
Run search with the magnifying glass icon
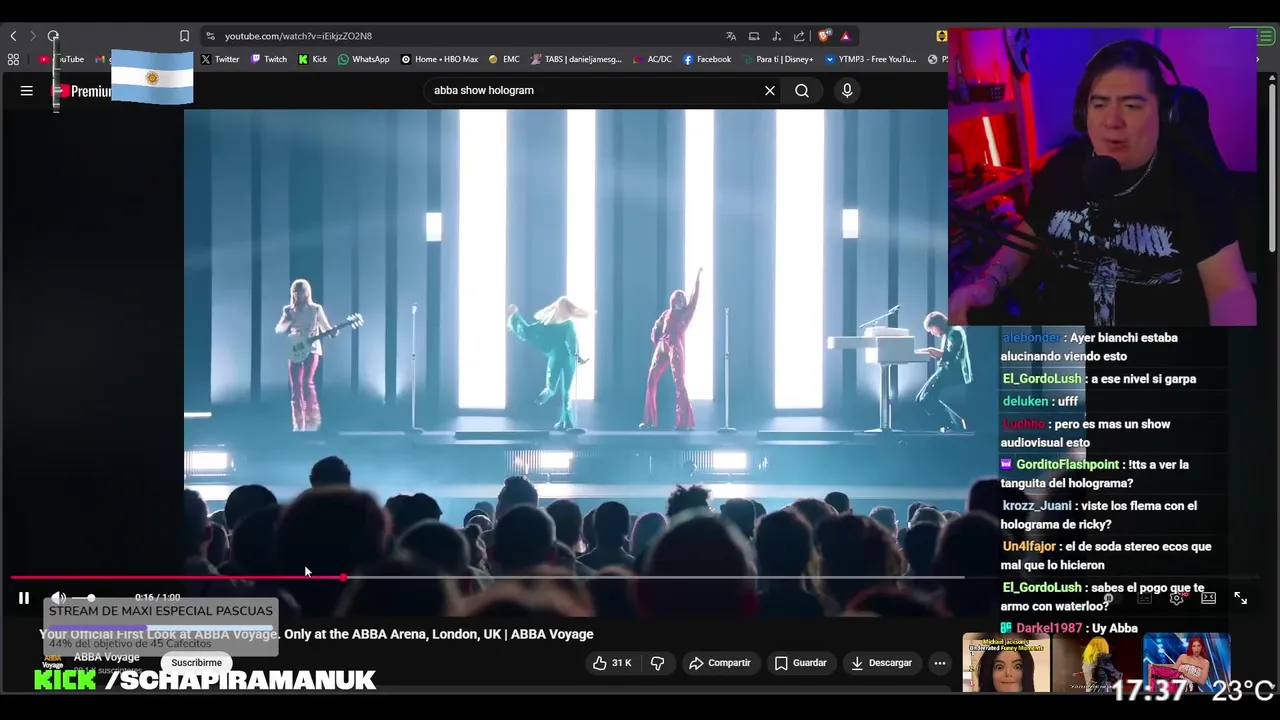[802, 90]
